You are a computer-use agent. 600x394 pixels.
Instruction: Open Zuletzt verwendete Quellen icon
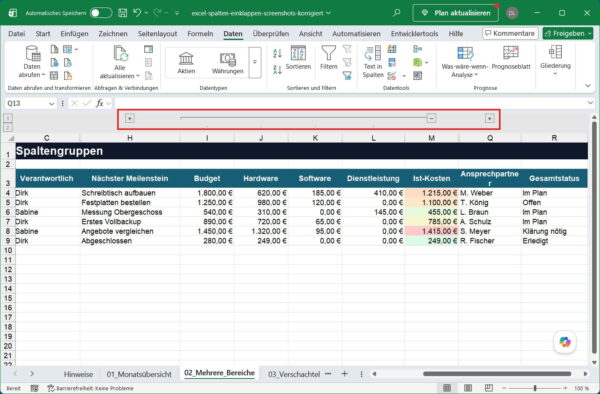pos(68,62)
